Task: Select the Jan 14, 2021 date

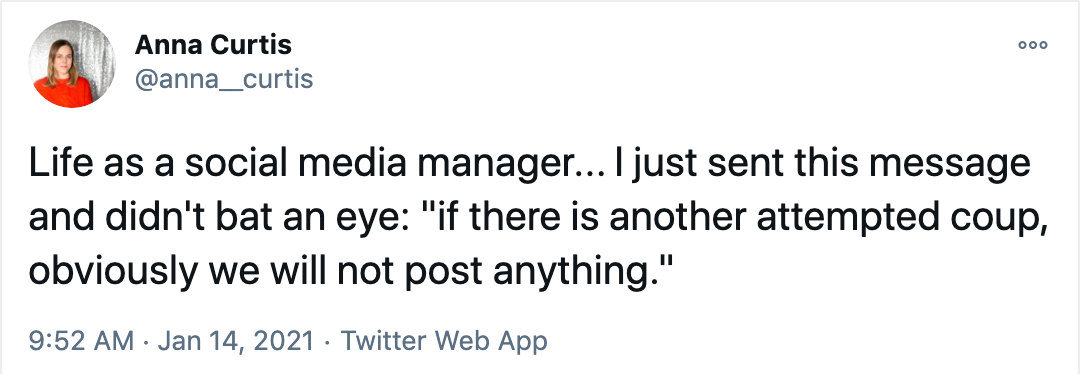Action: pyautogui.click(x=236, y=341)
